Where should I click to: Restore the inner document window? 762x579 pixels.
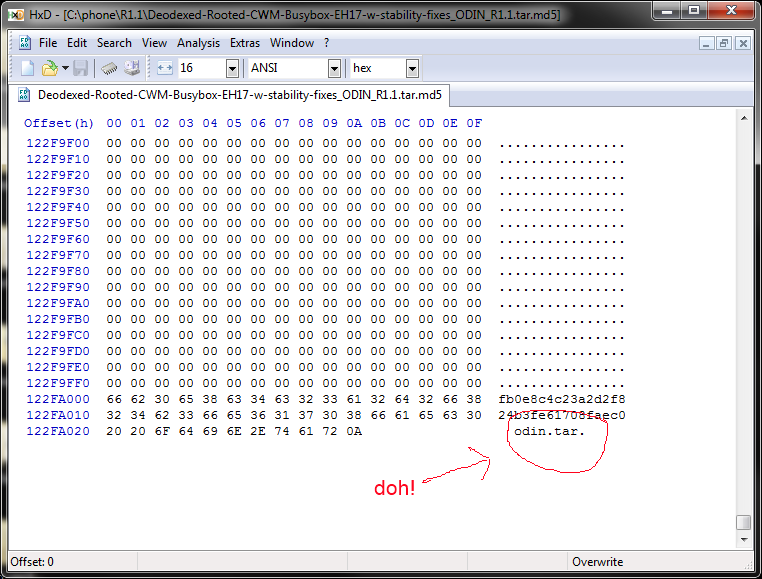point(725,43)
